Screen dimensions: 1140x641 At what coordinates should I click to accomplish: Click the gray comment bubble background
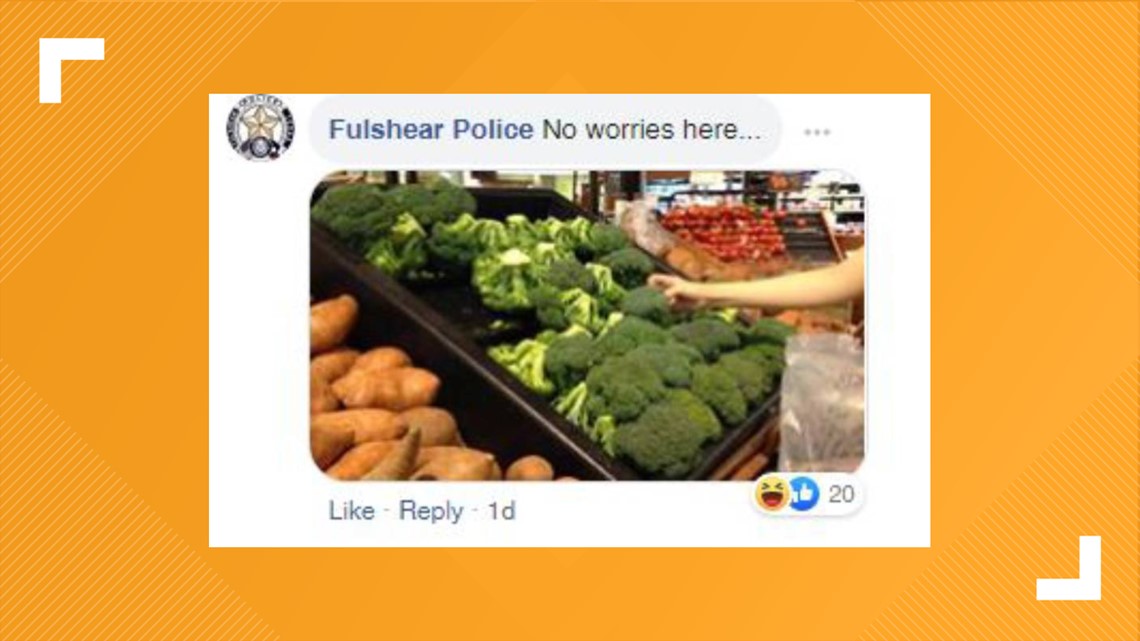(545, 129)
